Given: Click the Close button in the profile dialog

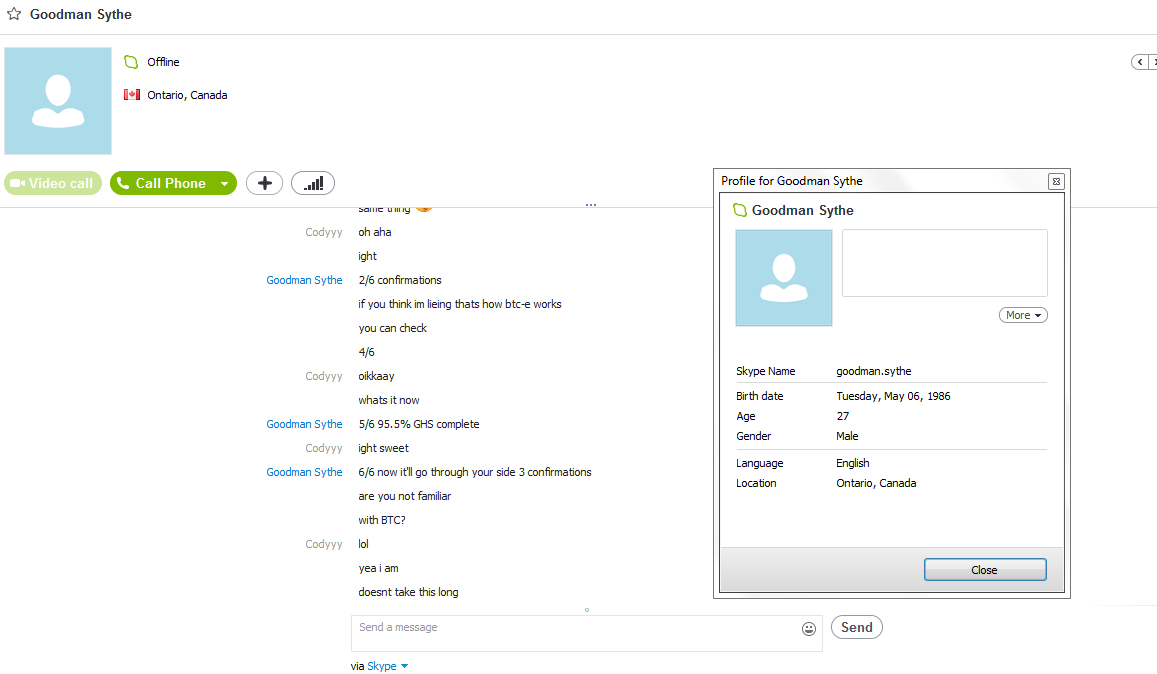Looking at the screenshot, I should point(985,570).
